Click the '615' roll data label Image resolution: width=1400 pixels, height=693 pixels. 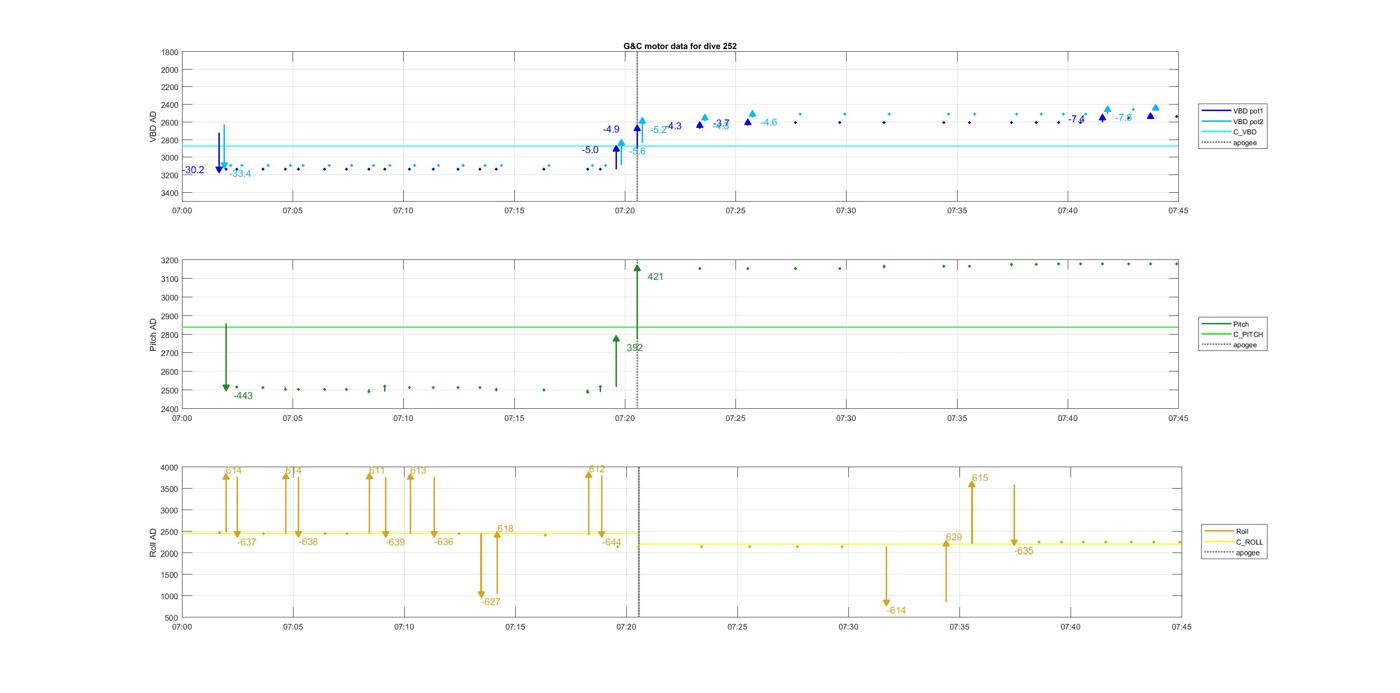979,478
